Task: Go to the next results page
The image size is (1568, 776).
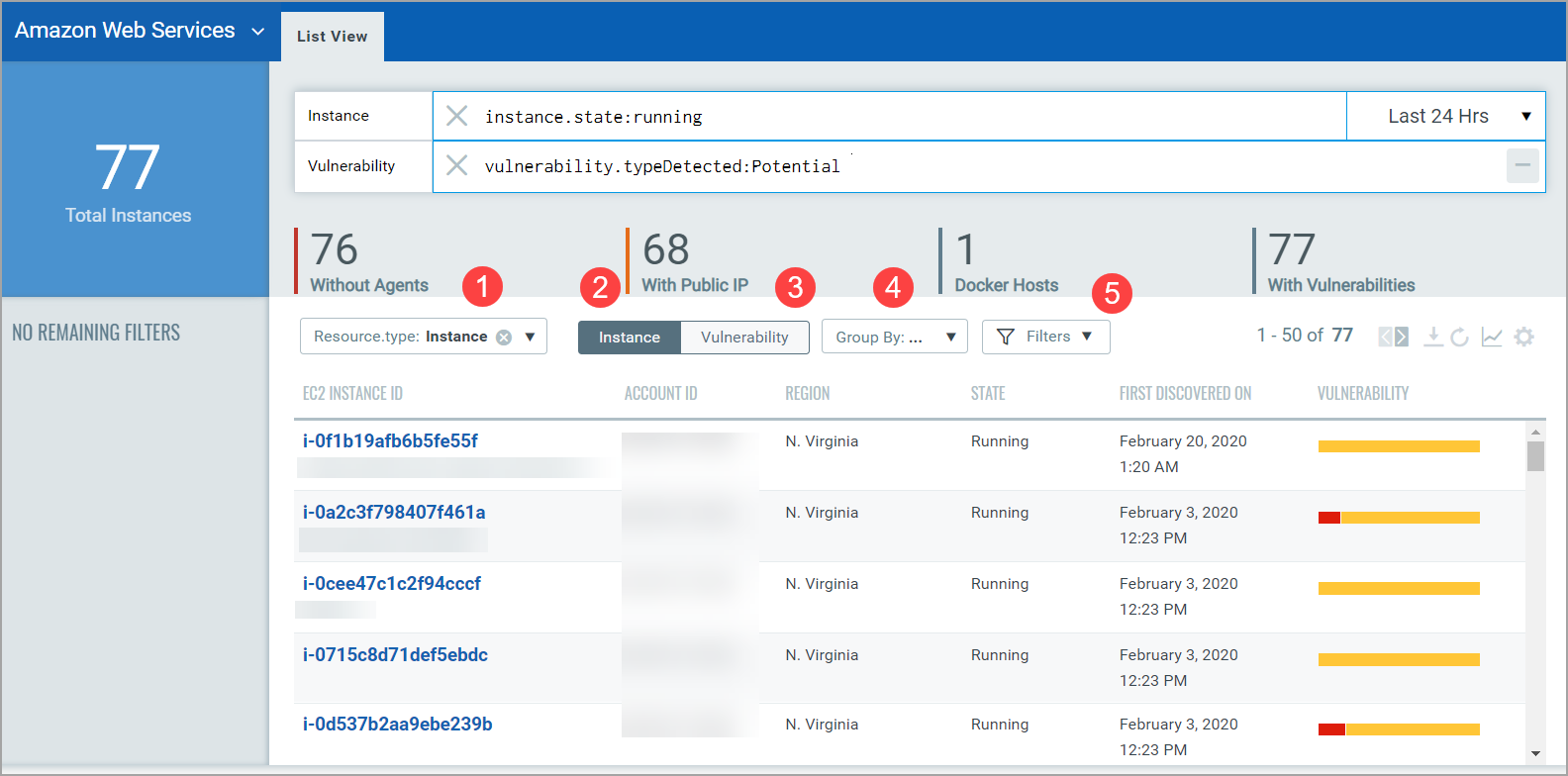Action: click(1402, 337)
